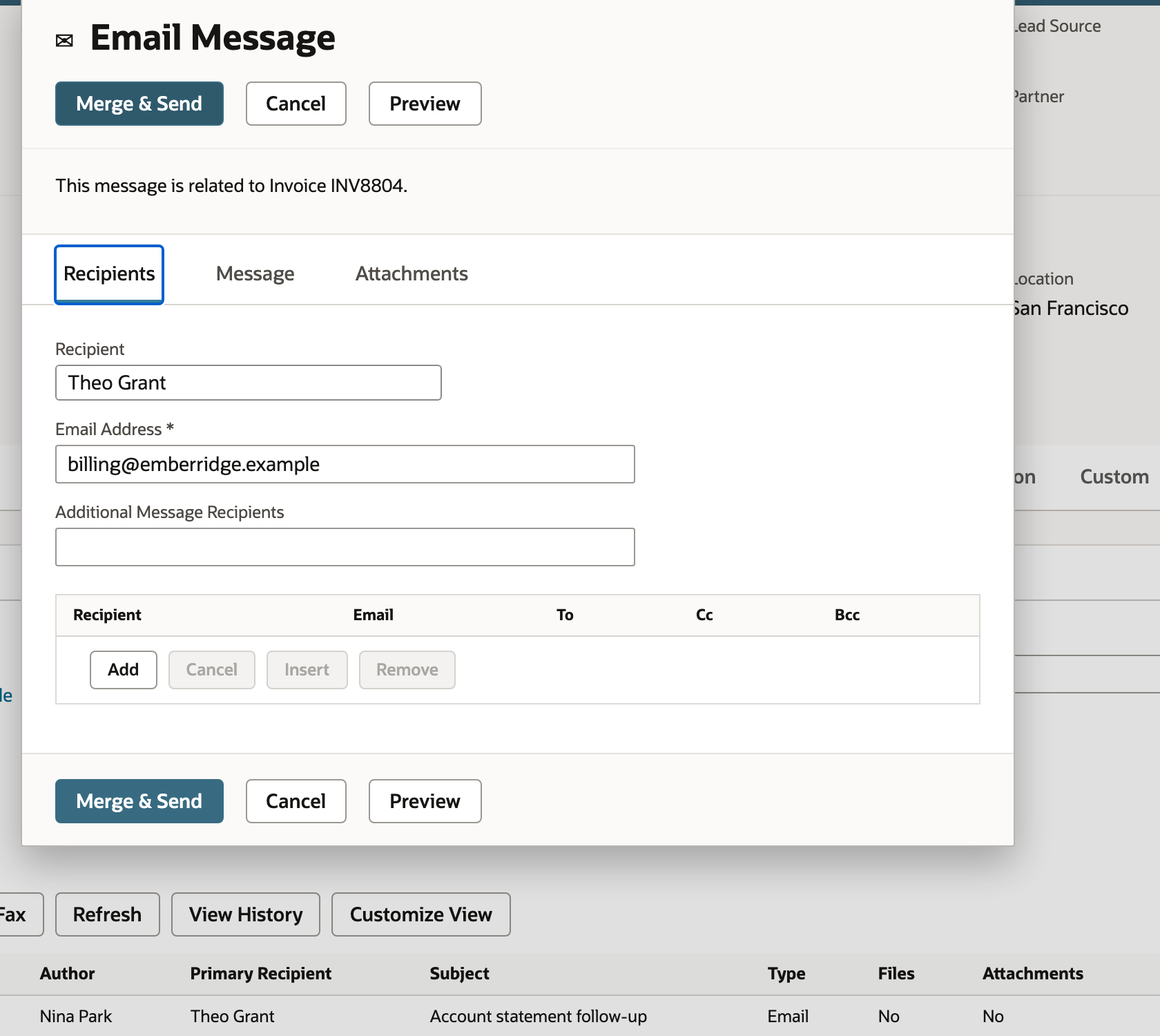Click the Email type cell in messages table
This screenshot has height=1036, width=1160.
788,1017
